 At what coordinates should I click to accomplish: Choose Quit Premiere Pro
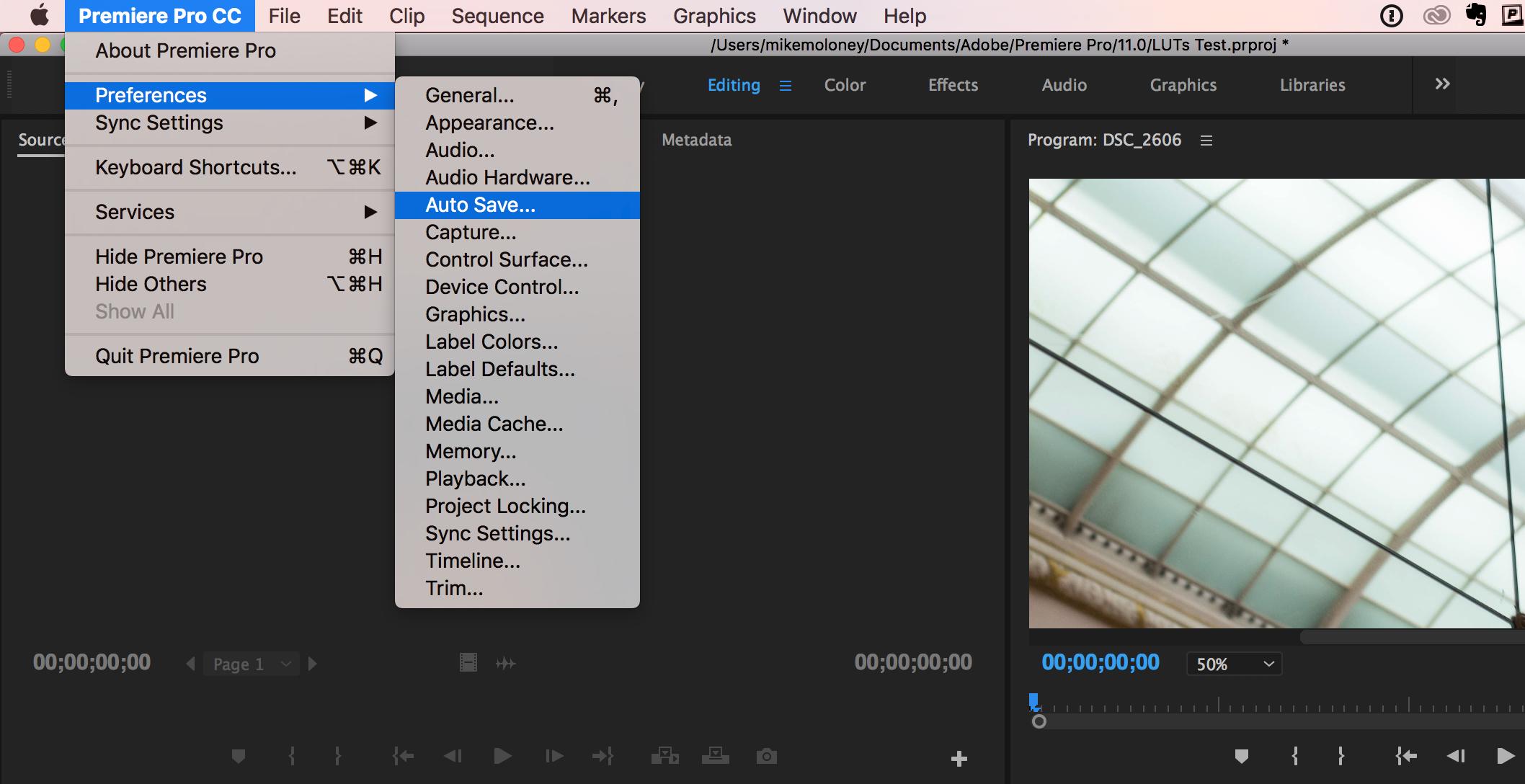coord(229,357)
